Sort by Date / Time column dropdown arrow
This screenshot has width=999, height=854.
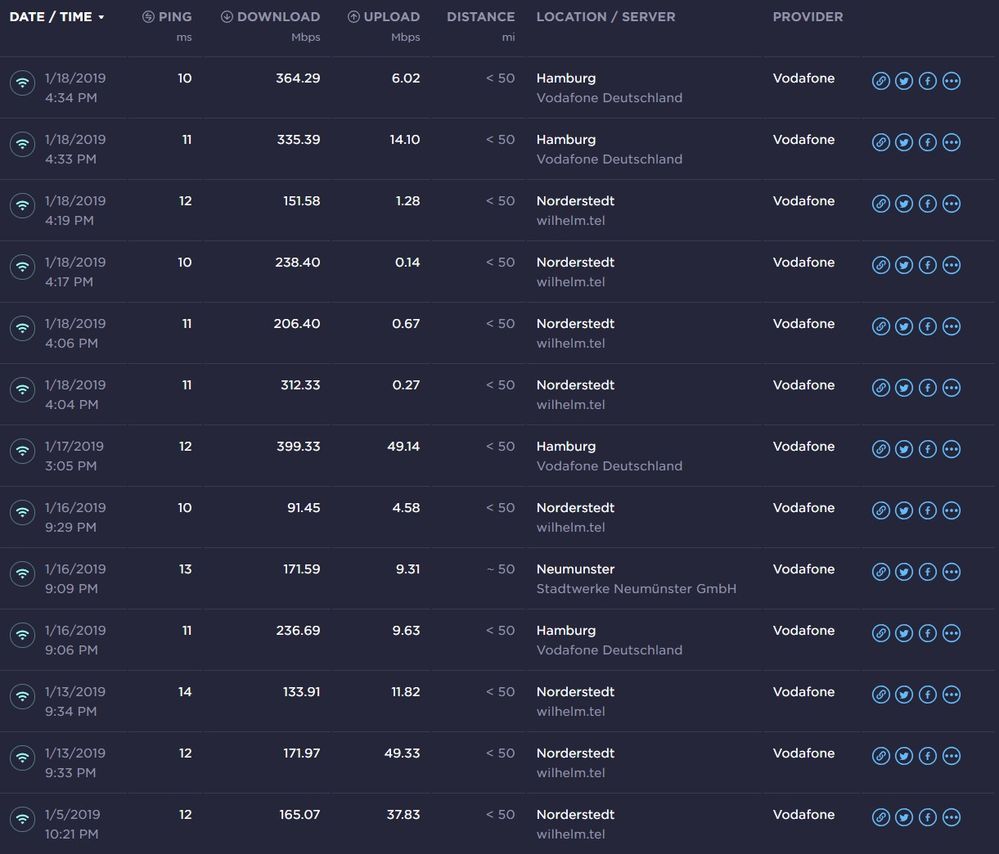(101, 17)
